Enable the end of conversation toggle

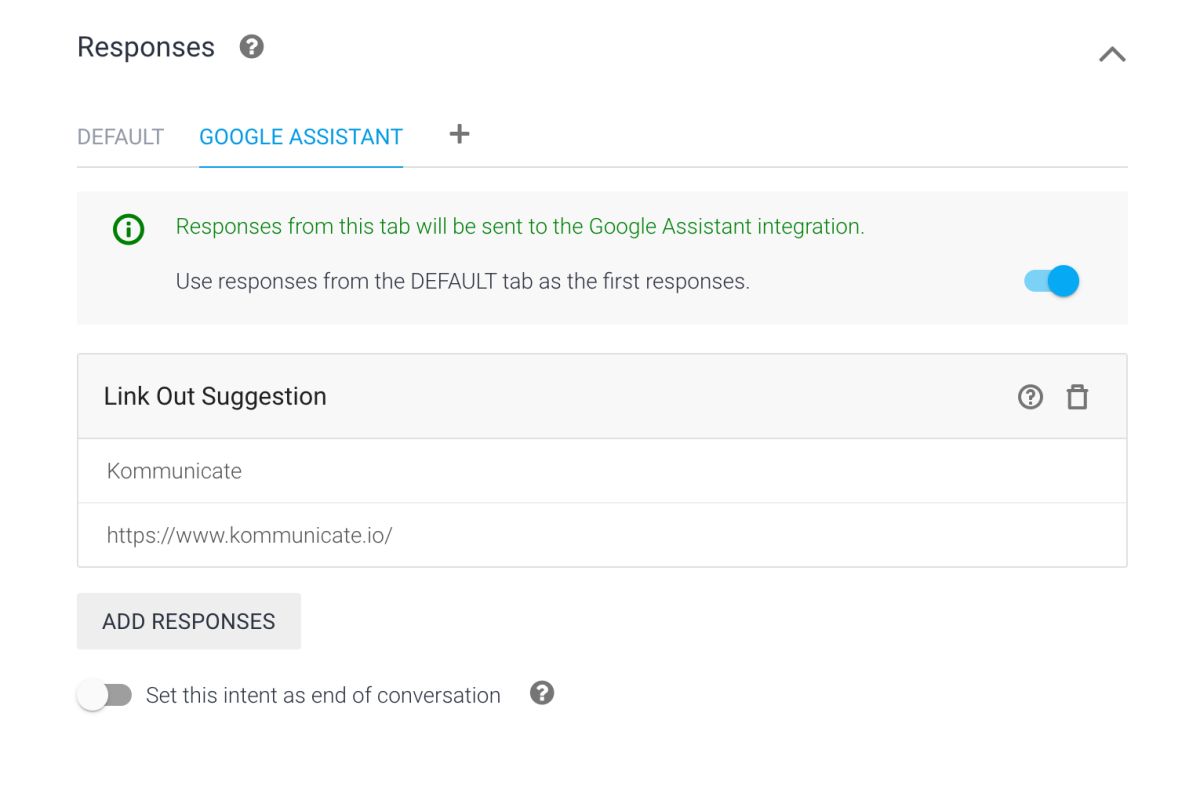[x=104, y=695]
